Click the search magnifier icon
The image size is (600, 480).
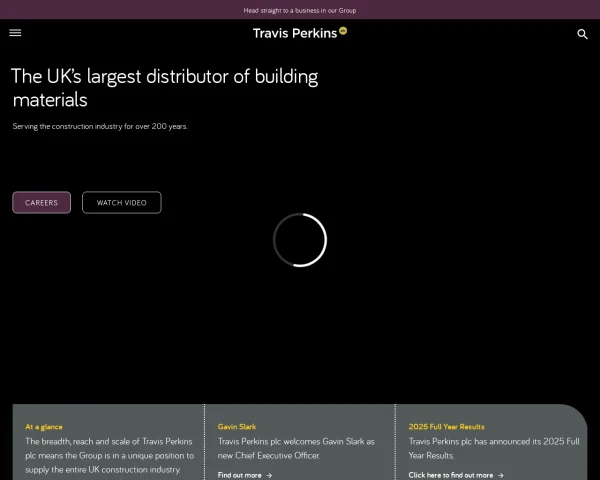click(582, 34)
